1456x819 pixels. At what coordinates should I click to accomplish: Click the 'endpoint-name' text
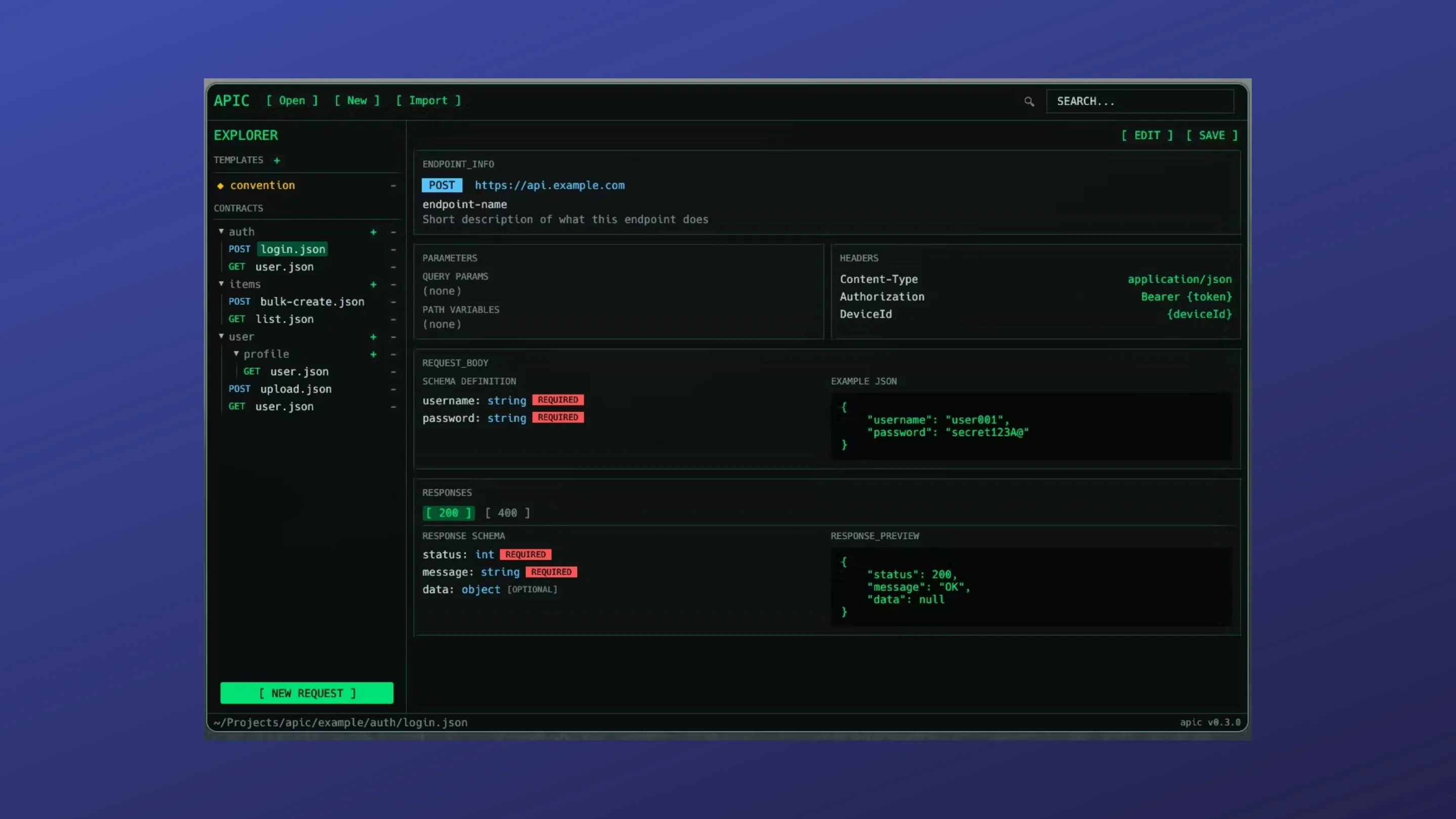[465, 205]
